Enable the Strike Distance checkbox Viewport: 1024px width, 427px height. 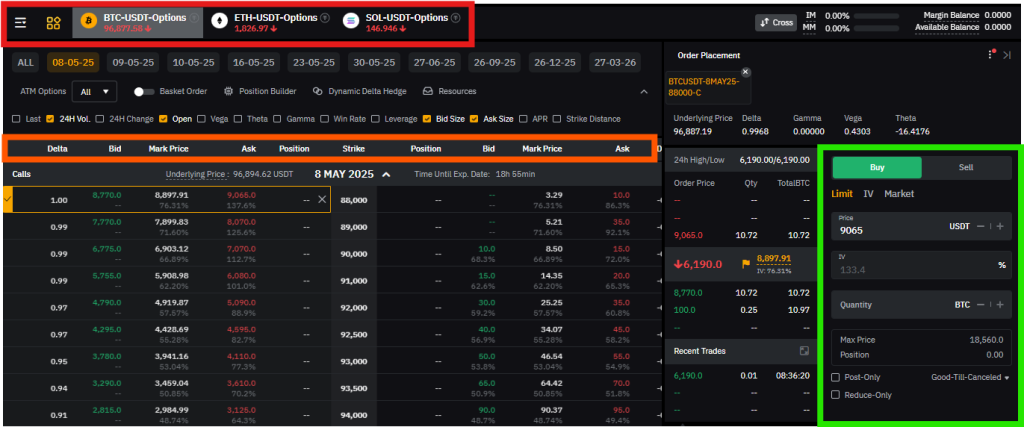[557, 119]
